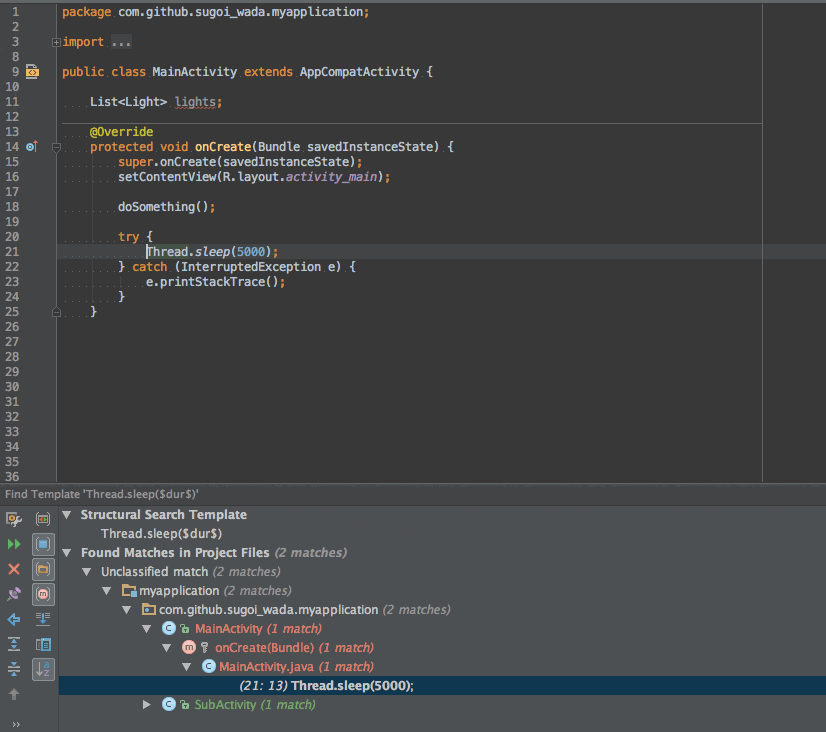Enable autoscroll to source

[43, 619]
